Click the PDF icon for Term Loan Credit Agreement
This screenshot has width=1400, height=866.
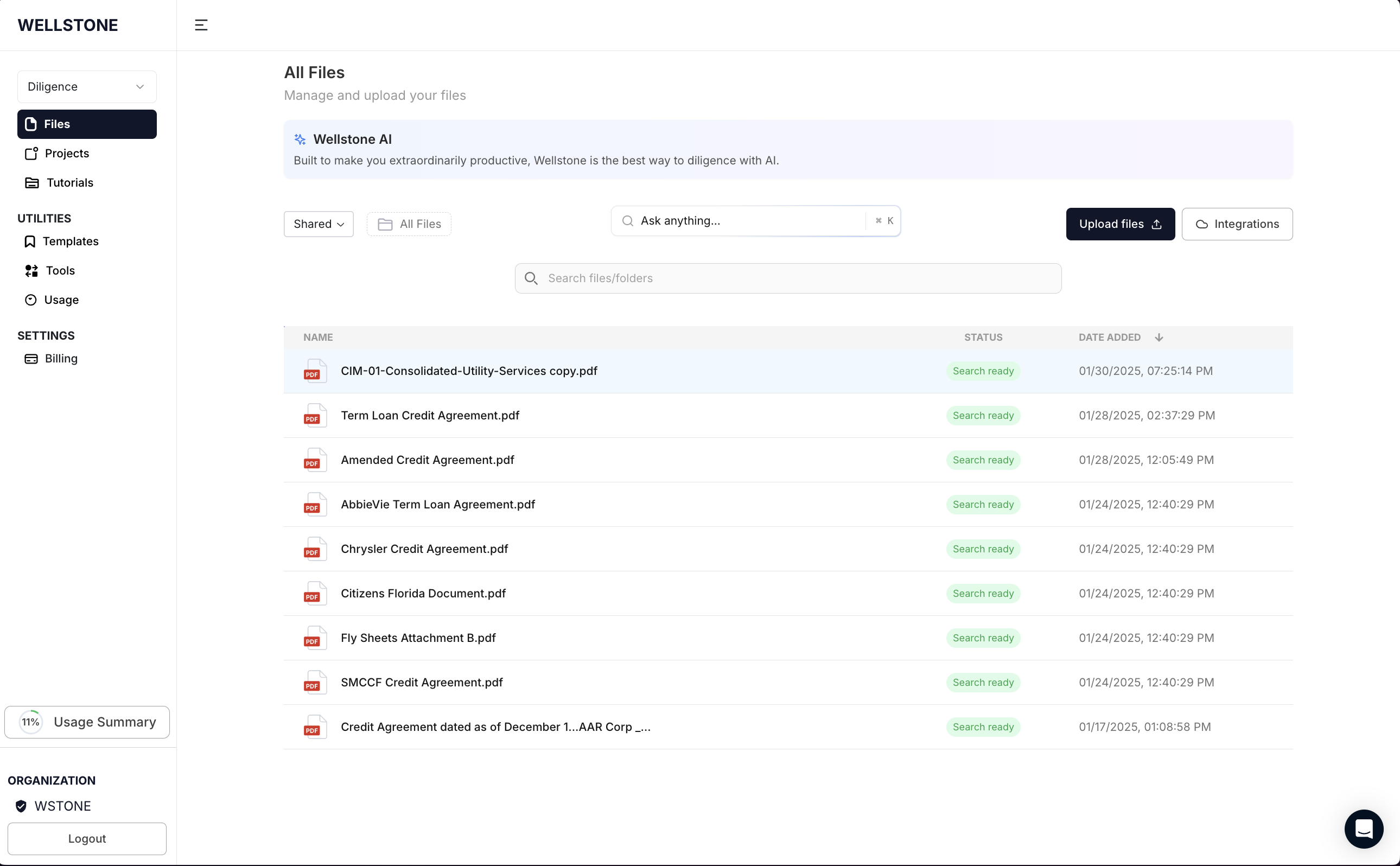tap(314, 416)
